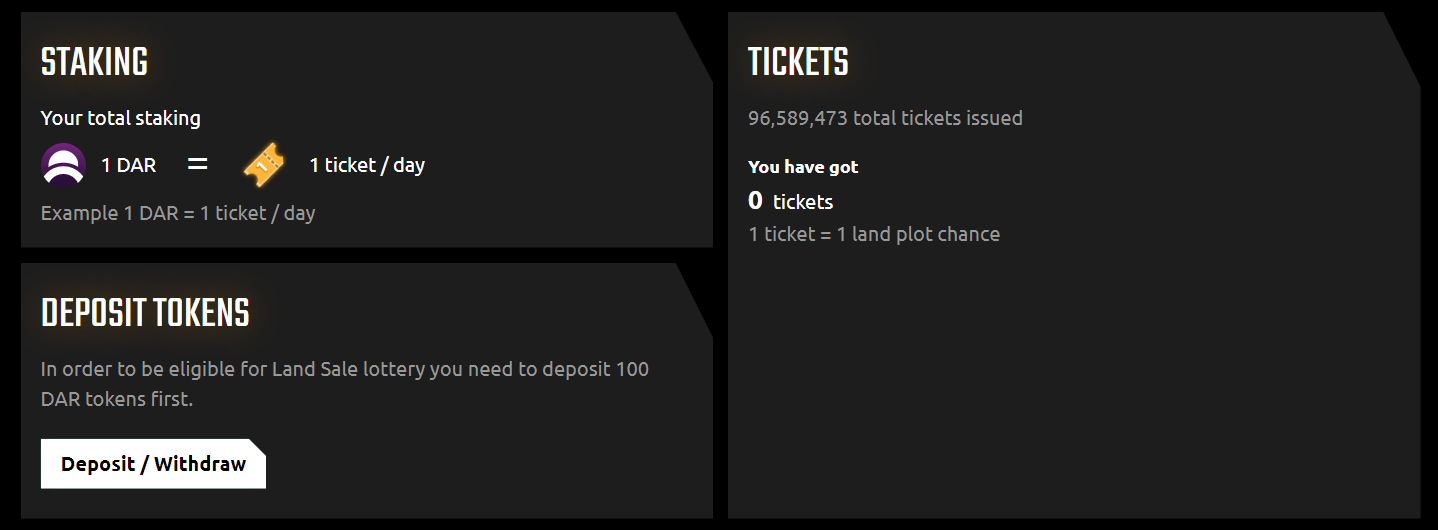1438x530 pixels.
Task: Click the 'Example 1 DAR = 1 ticket / day' note
Action: [178, 213]
